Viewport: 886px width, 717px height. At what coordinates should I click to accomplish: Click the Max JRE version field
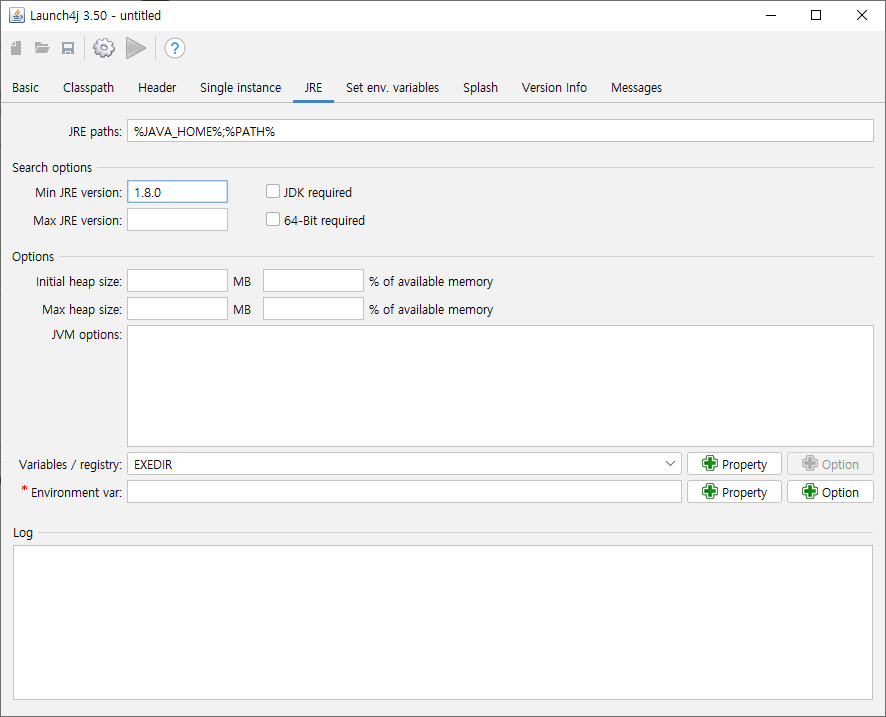click(177, 220)
